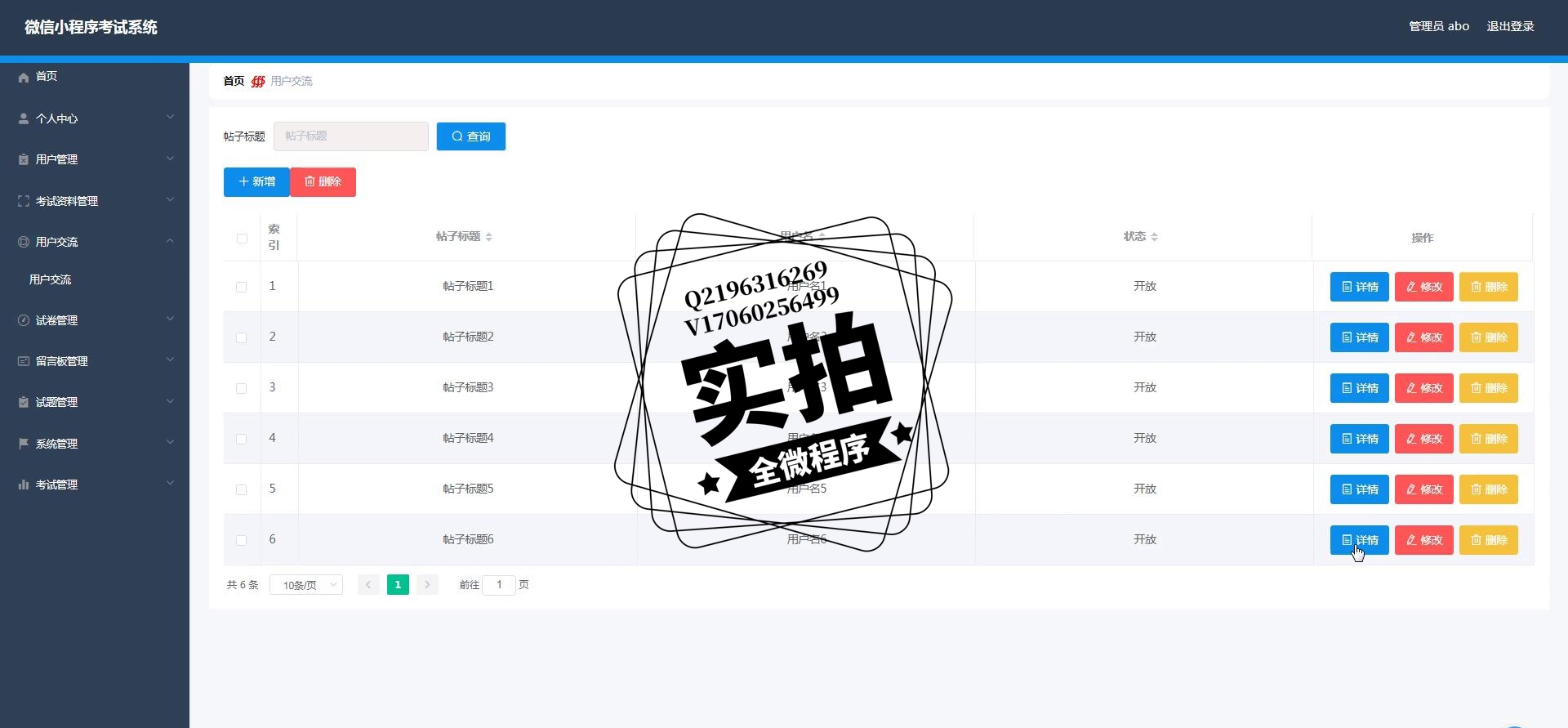Expand 试卷管理 menu chevron
Image resolution: width=1568 pixels, height=728 pixels.
170,319
